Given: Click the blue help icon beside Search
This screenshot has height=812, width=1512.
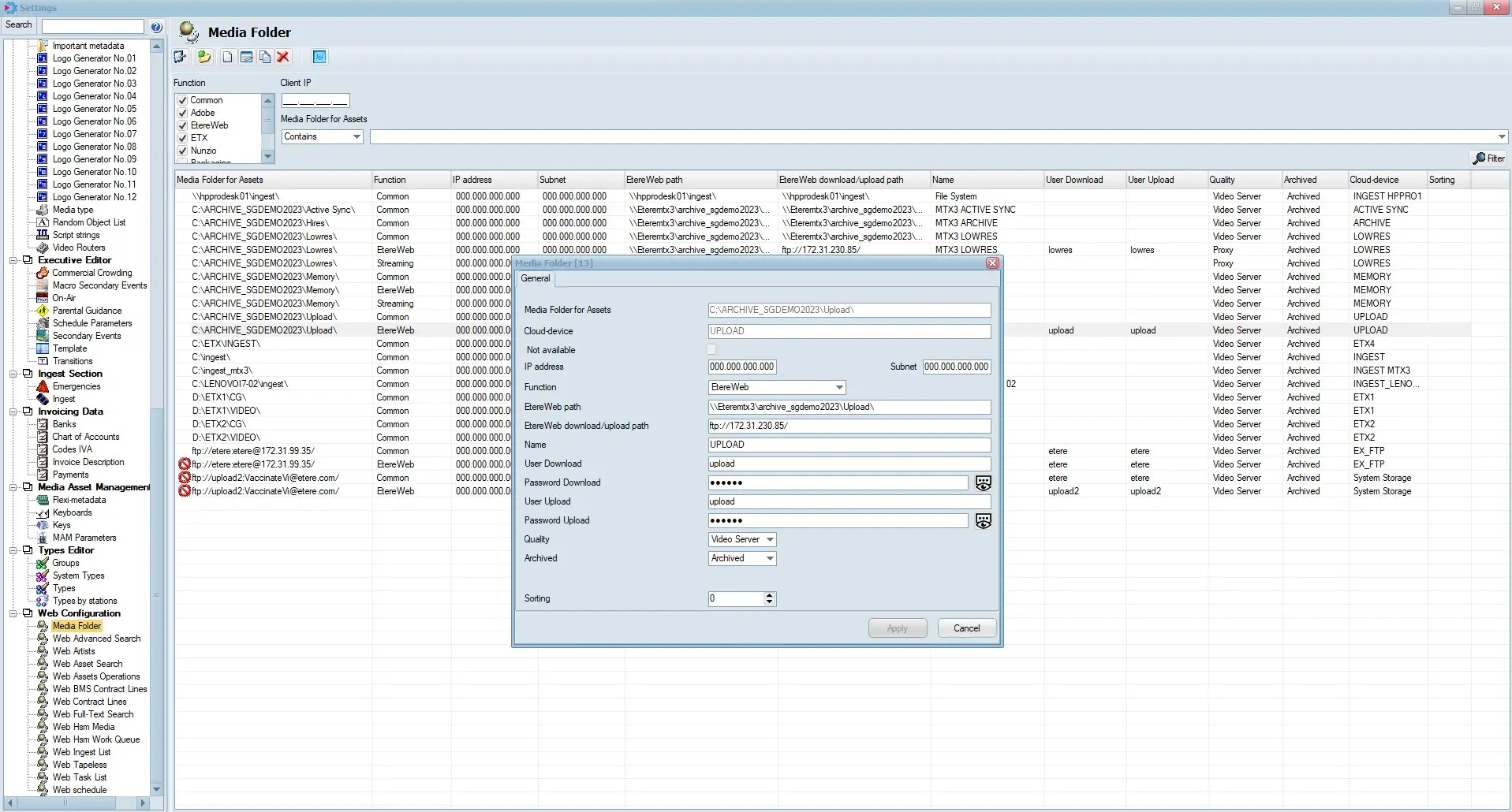Looking at the screenshot, I should tap(156, 26).
